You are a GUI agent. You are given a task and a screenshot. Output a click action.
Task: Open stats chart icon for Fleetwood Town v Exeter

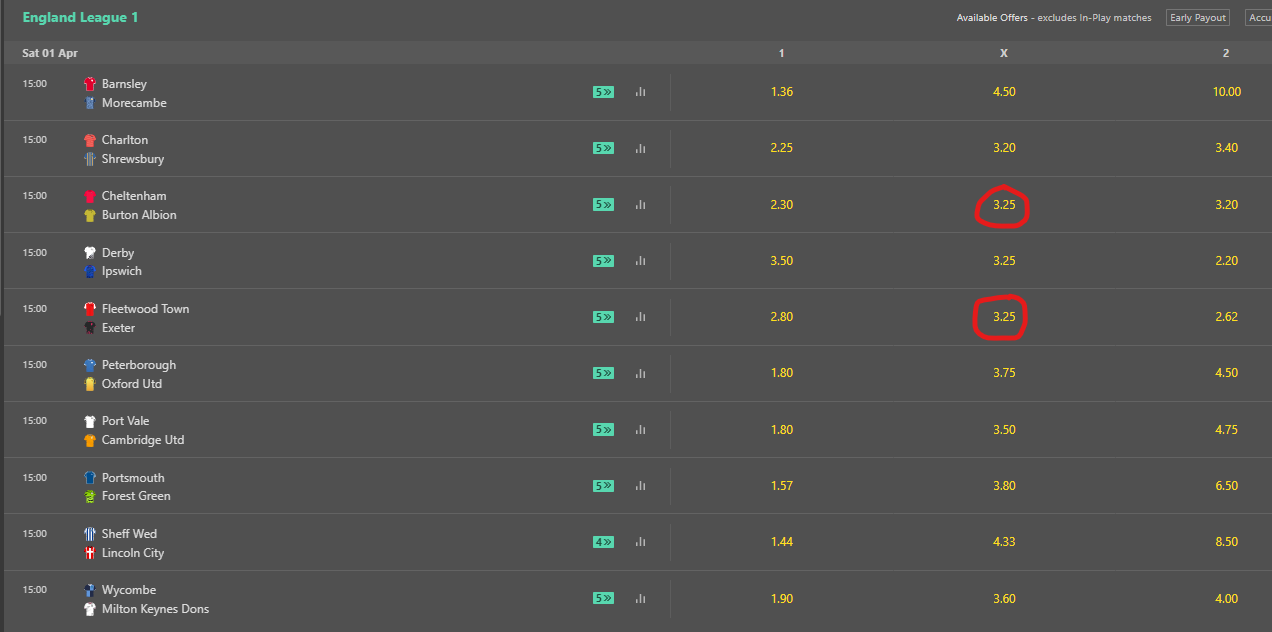click(x=640, y=317)
